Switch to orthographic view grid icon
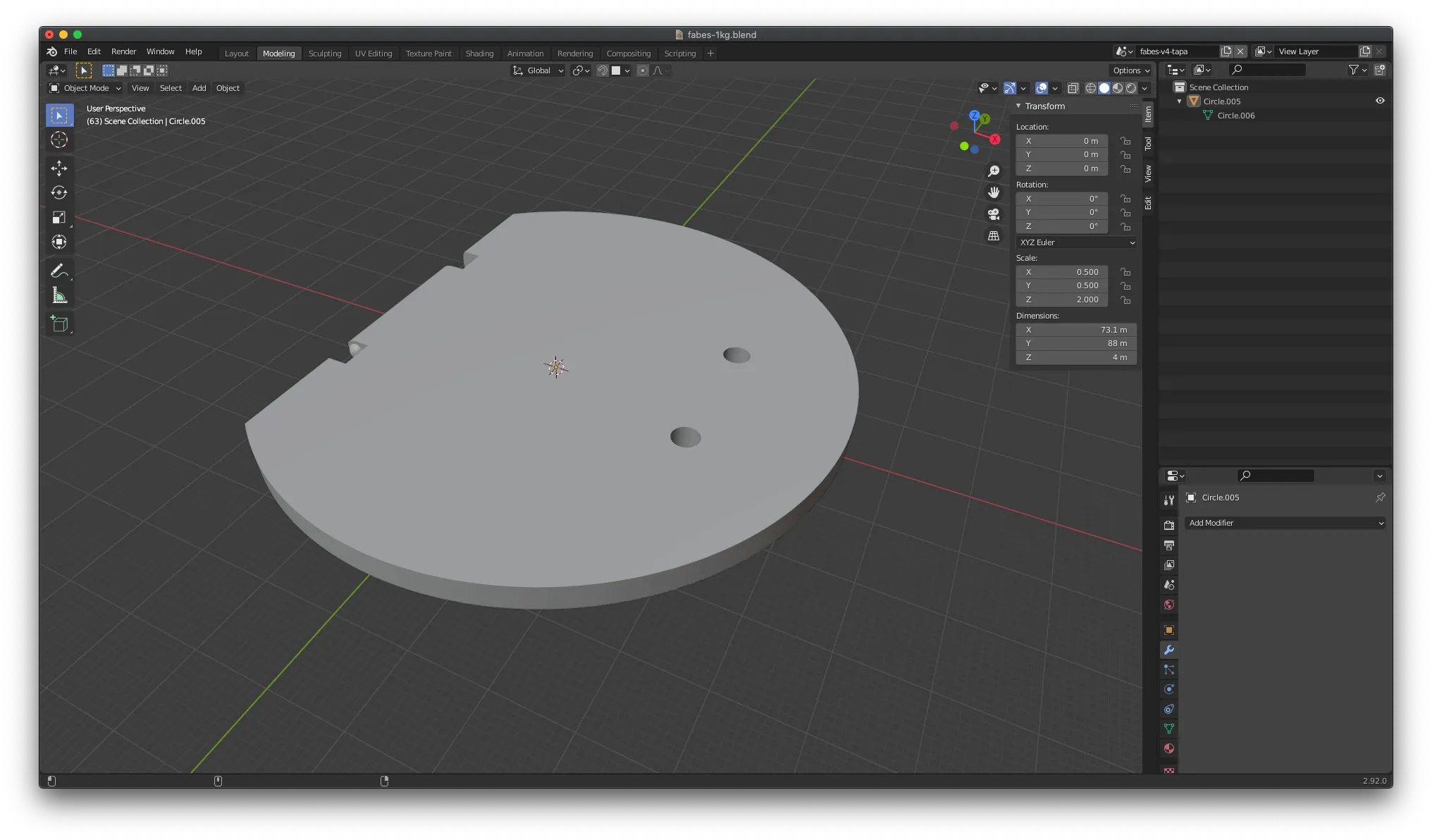 click(x=994, y=236)
